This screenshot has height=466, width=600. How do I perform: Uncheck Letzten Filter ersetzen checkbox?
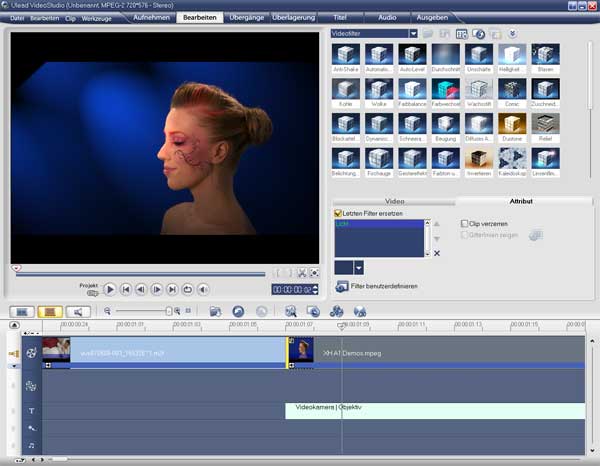(x=338, y=213)
